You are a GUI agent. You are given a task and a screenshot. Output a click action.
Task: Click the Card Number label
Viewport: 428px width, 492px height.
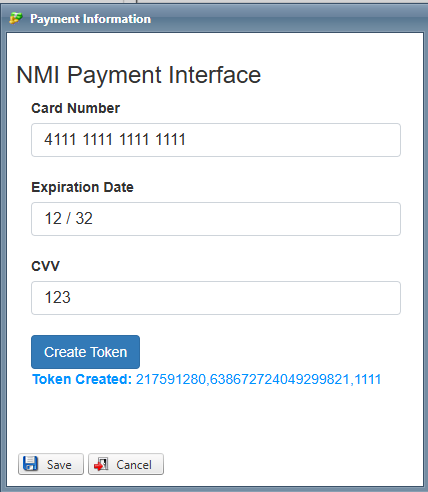[75, 108]
